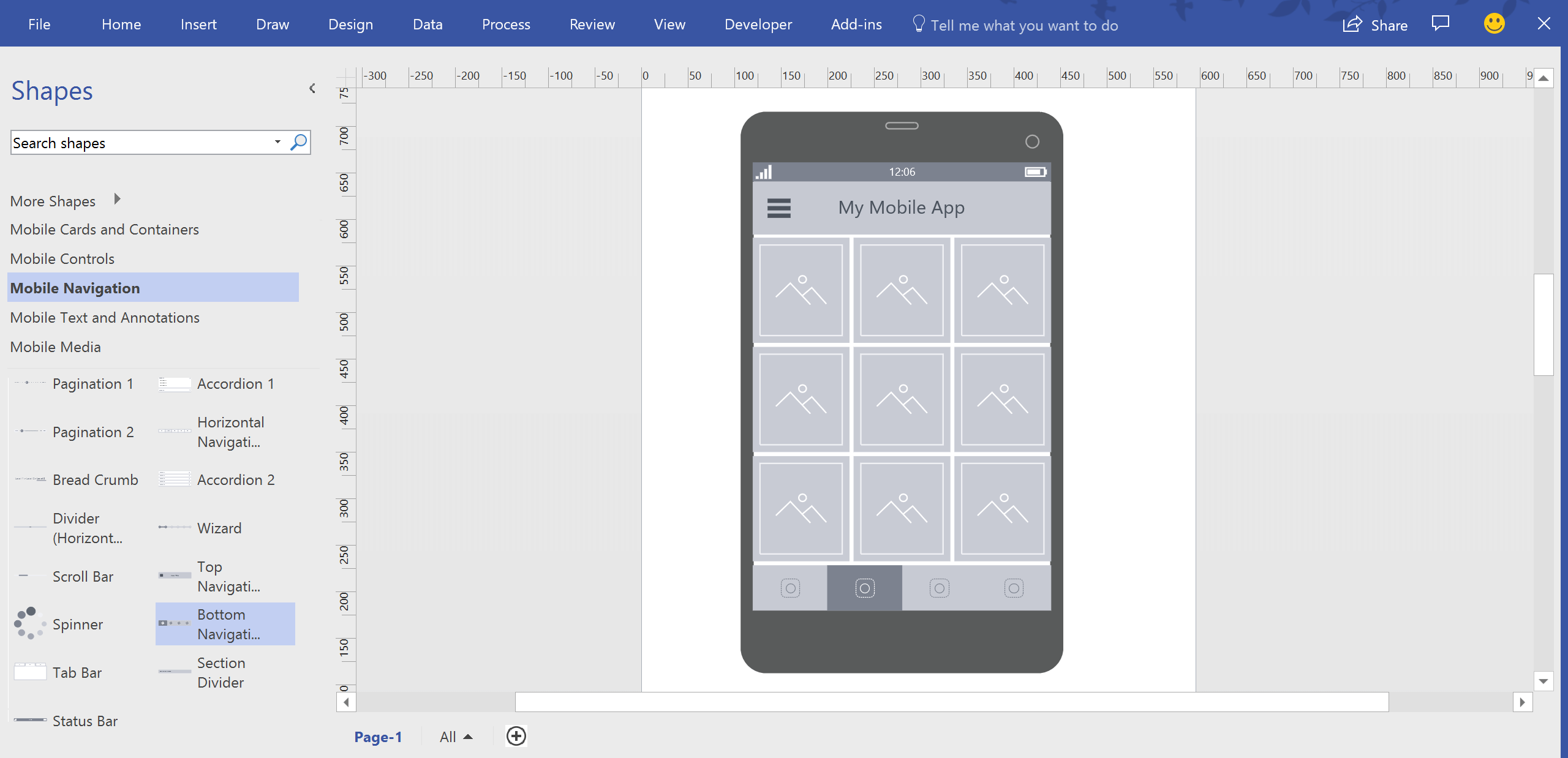Select the Tab Bar shape icon
The width and height of the screenshot is (1568, 758).
click(x=28, y=672)
